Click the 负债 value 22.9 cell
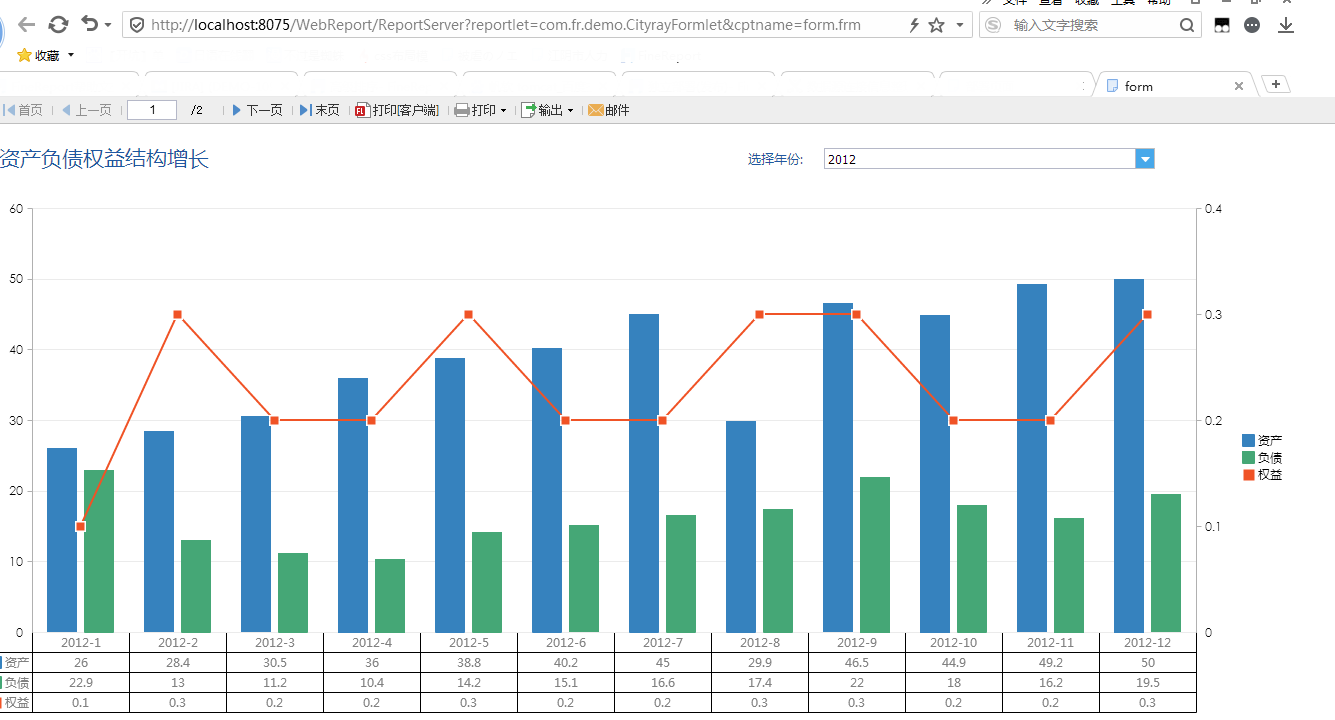Viewport: 1335px width, 720px height. [x=81, y=682]
